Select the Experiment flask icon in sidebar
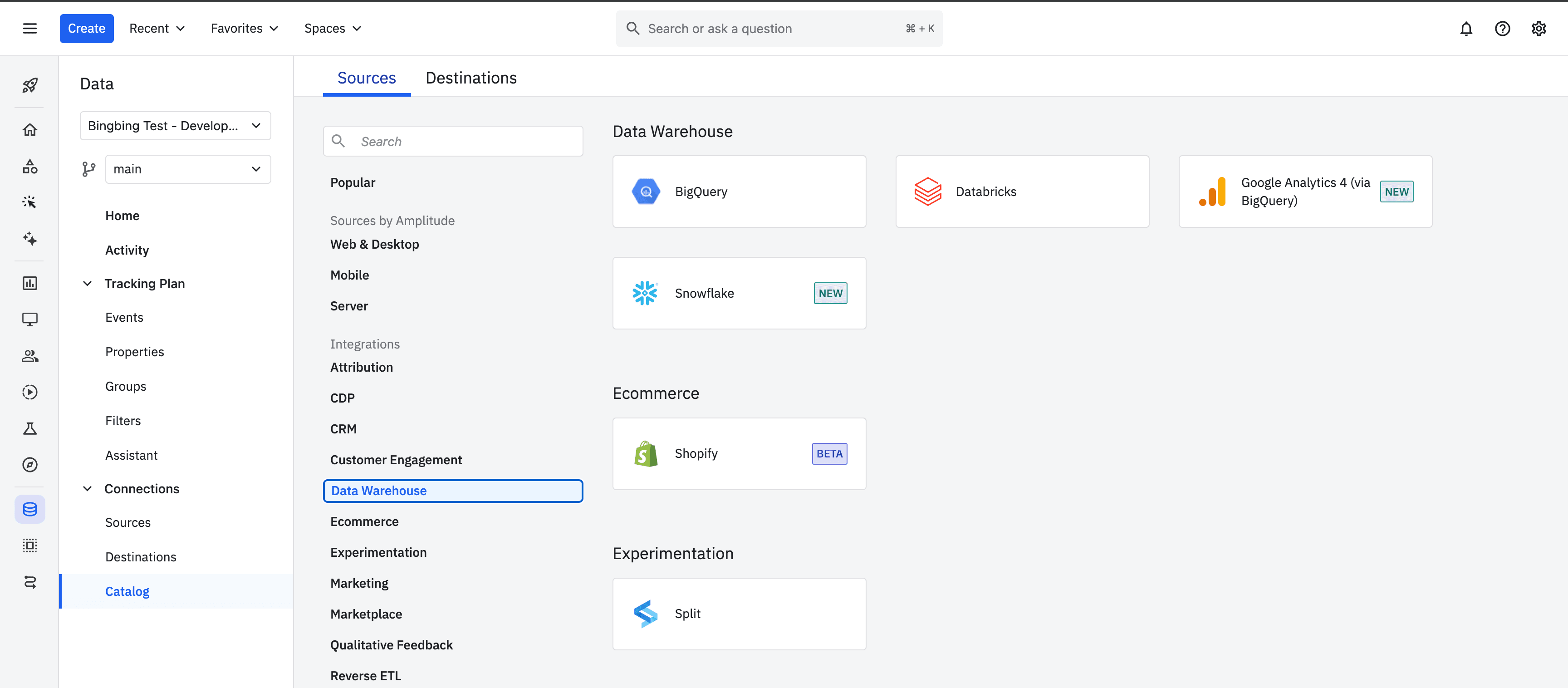 pos(29,428)
